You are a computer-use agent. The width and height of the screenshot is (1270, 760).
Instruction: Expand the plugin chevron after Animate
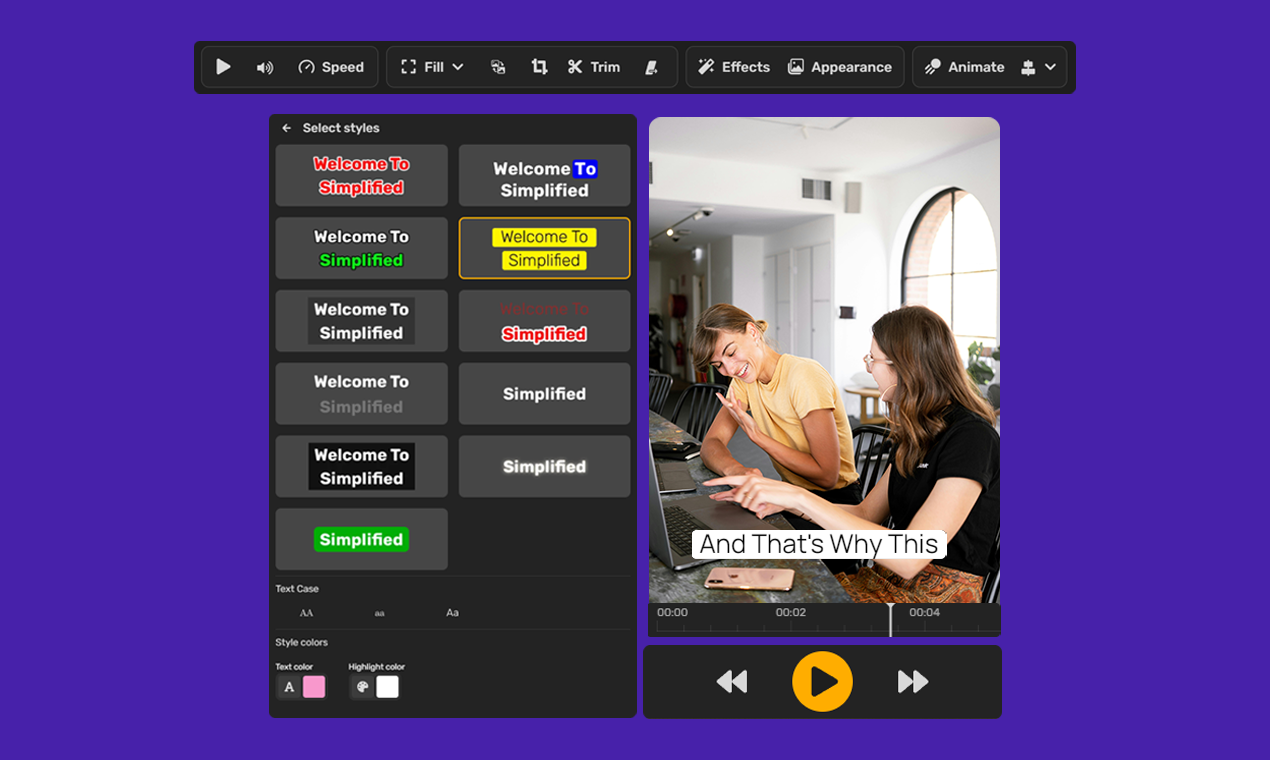point(1049,66)
